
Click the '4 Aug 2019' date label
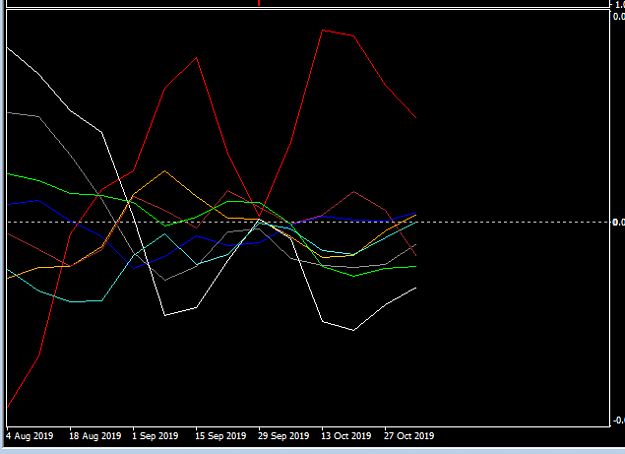[29, 436]
